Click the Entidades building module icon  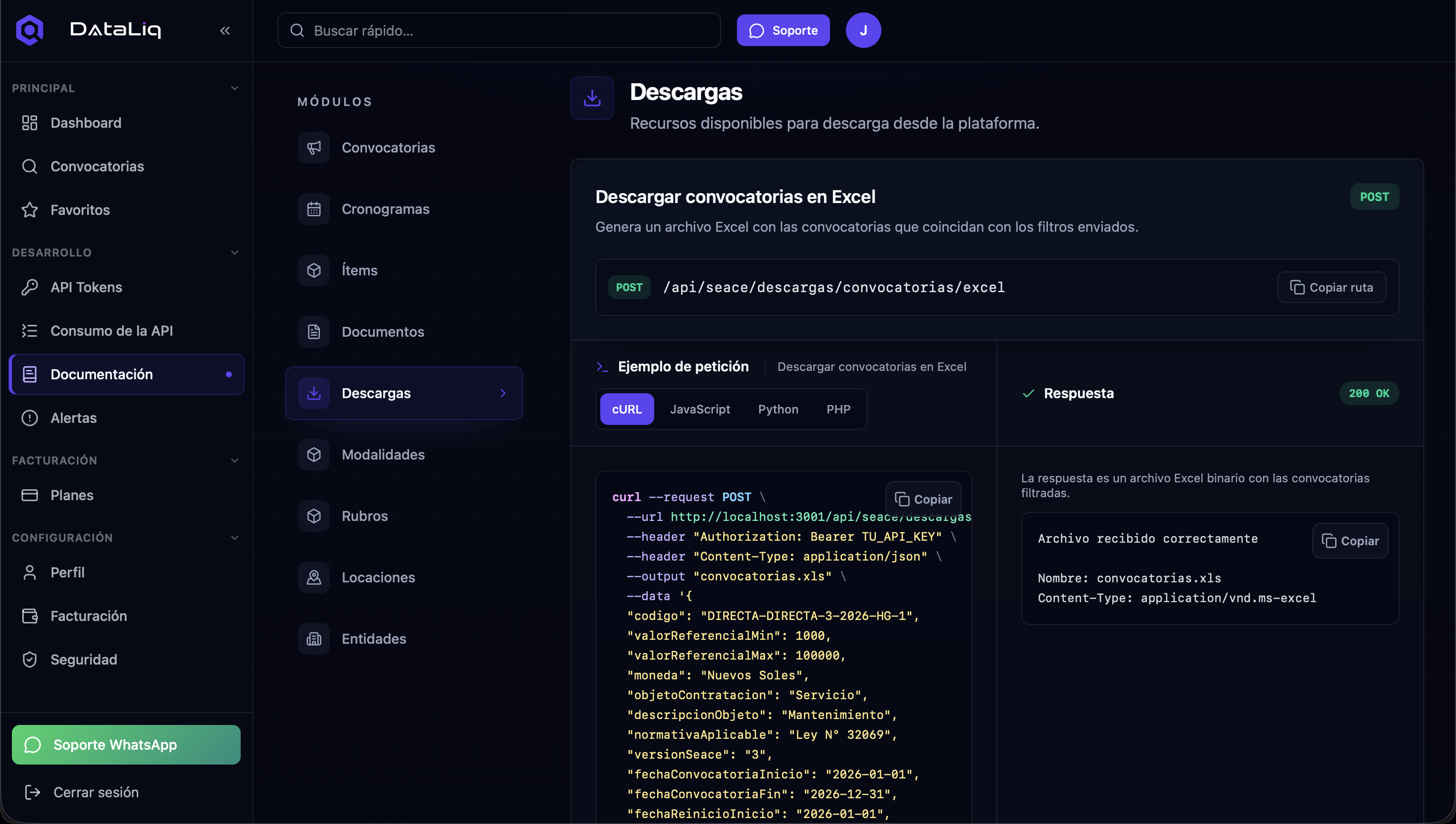pyautogui.click(x=314, y=639)
